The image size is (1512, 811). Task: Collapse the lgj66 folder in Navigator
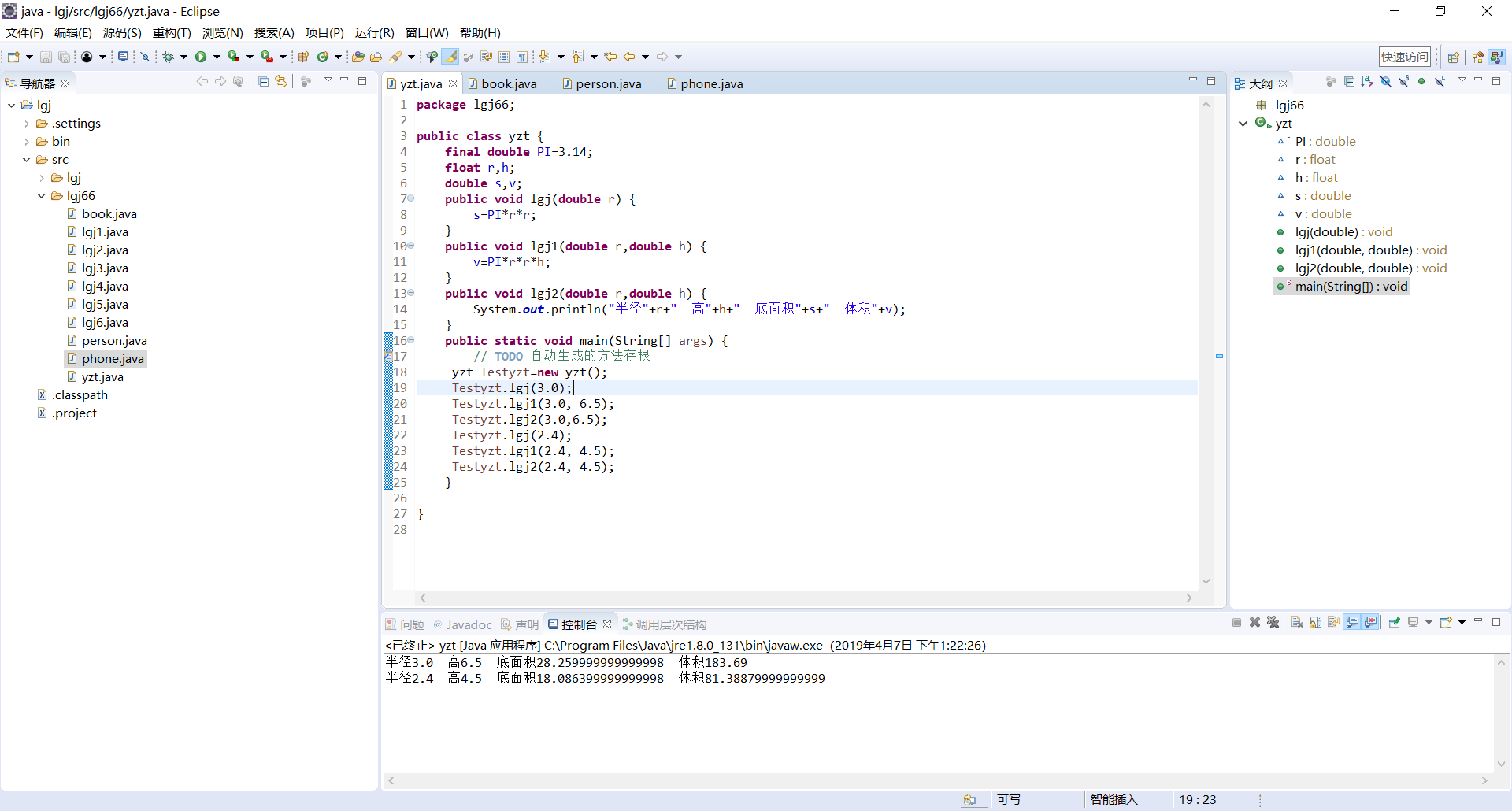(42, 196)
